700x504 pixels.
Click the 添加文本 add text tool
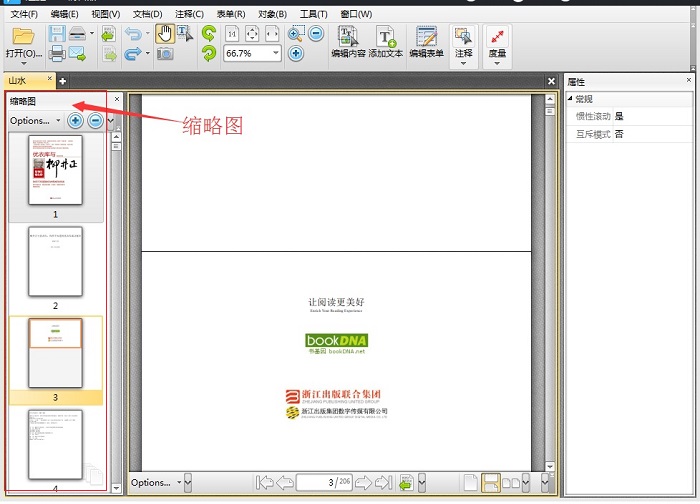[x=386, y=42]
